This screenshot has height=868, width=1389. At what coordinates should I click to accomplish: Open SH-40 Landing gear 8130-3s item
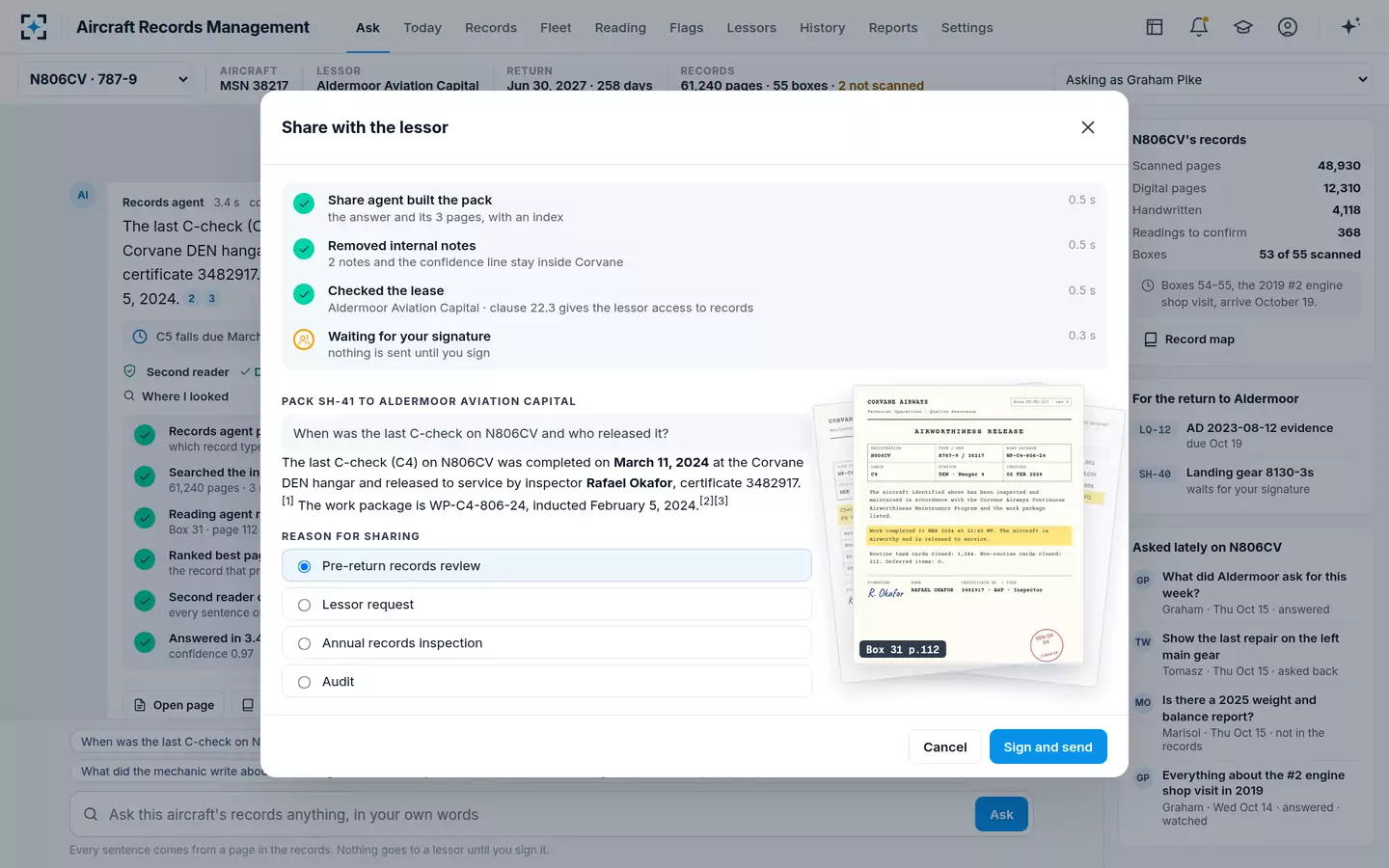pyautogui.click(x=1246, y=480)
